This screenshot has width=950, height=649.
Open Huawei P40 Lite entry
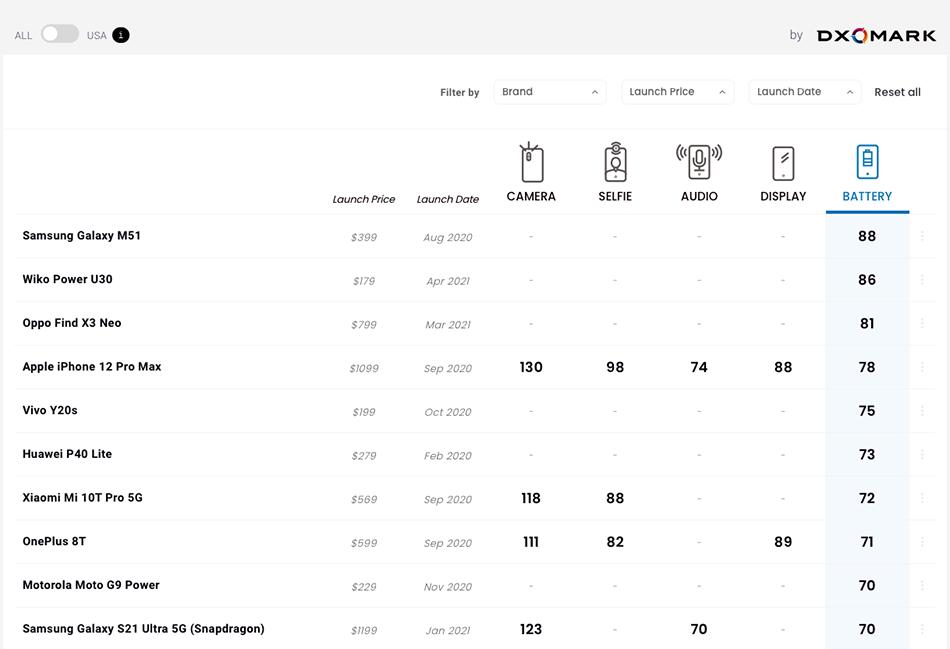point(67,454)
